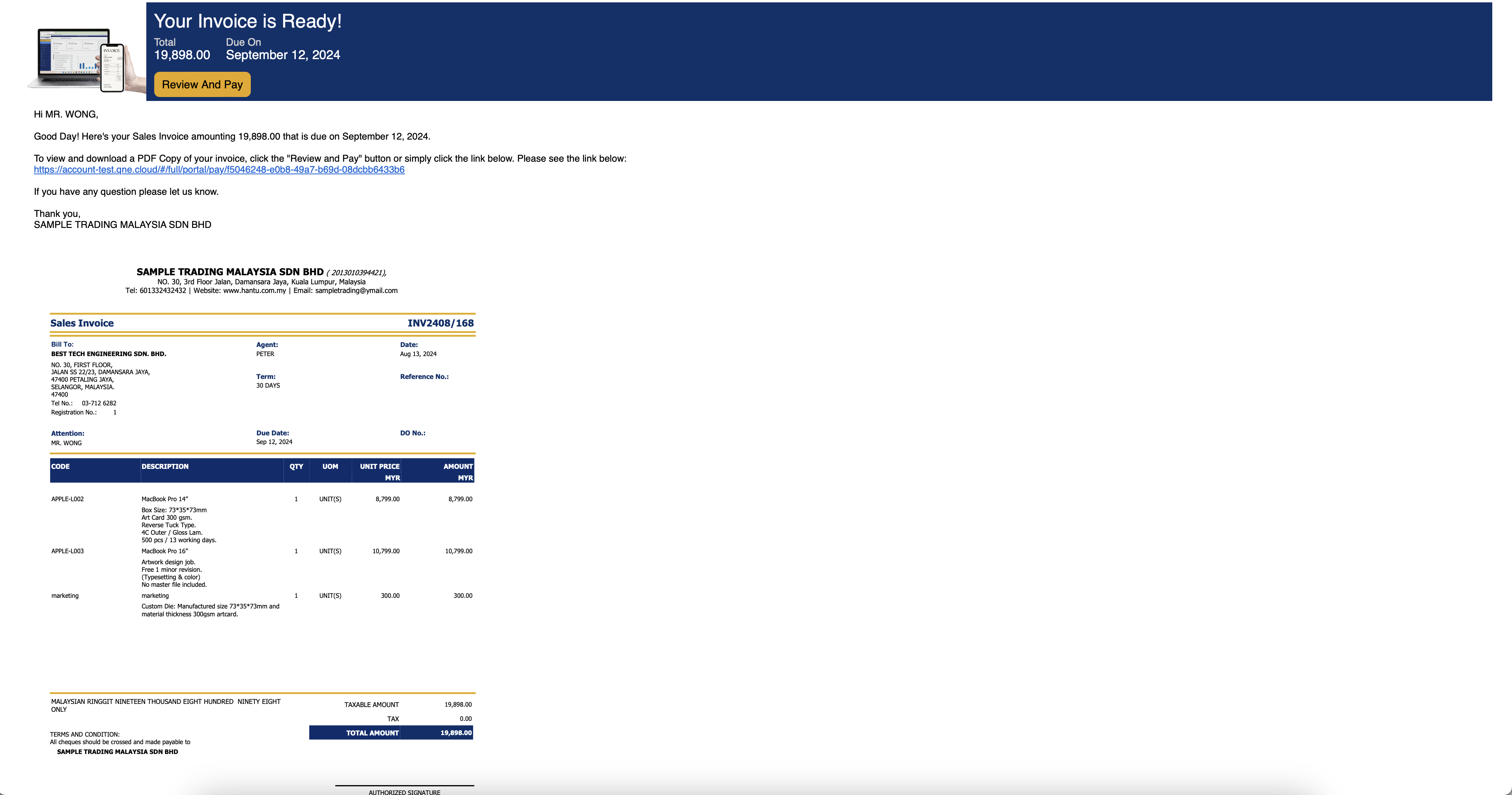Select invoice number INV2408/168
The width and height of the screenshot is (1512, 795).
[440, 323]
